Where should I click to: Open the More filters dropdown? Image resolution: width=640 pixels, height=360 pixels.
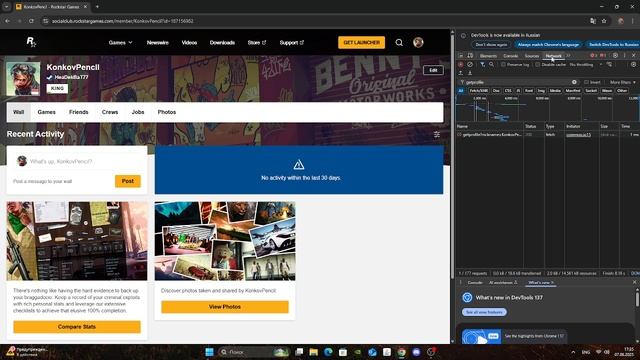tap(622, 82)
